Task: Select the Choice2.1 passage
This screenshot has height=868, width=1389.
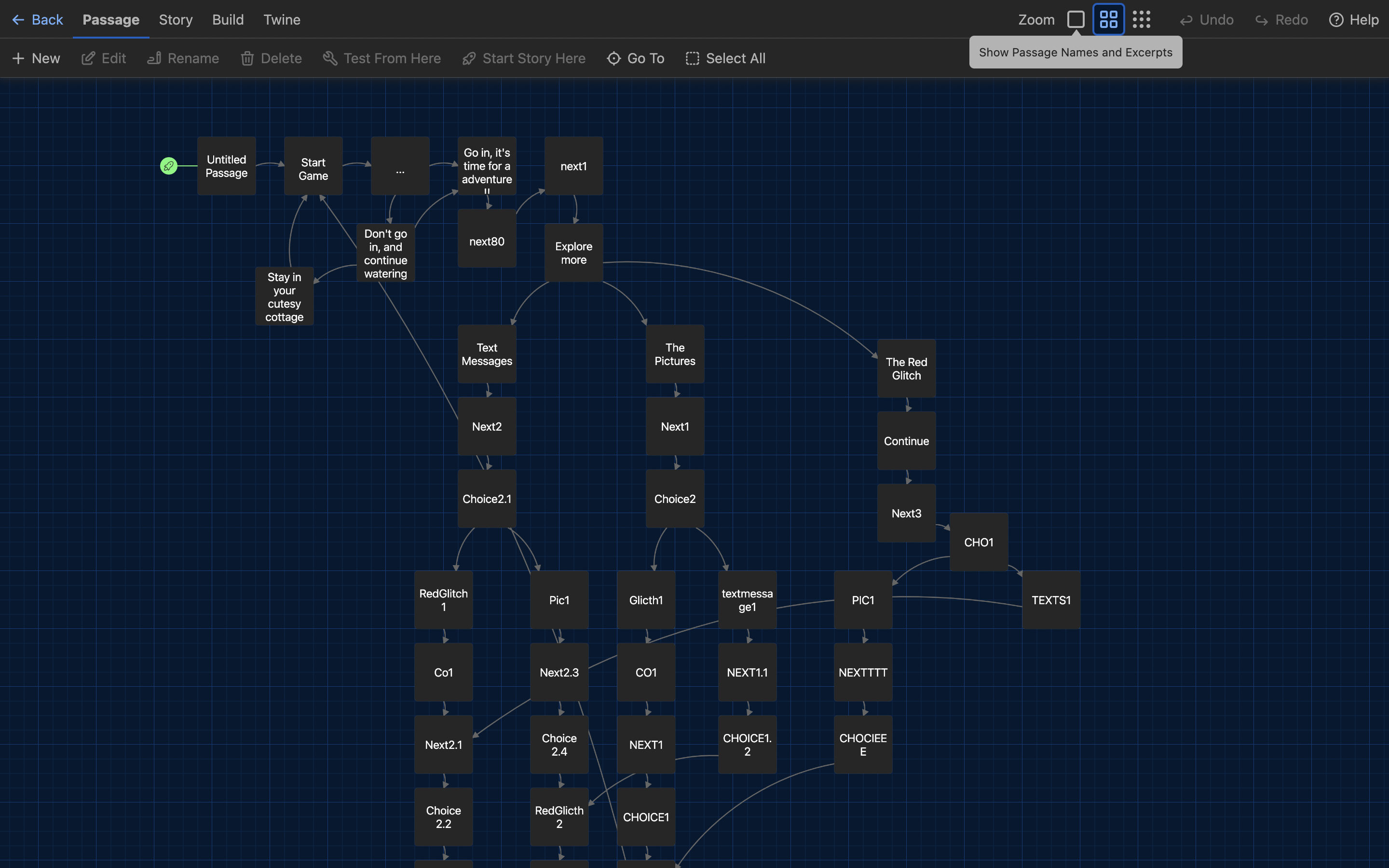Action: 487,499
